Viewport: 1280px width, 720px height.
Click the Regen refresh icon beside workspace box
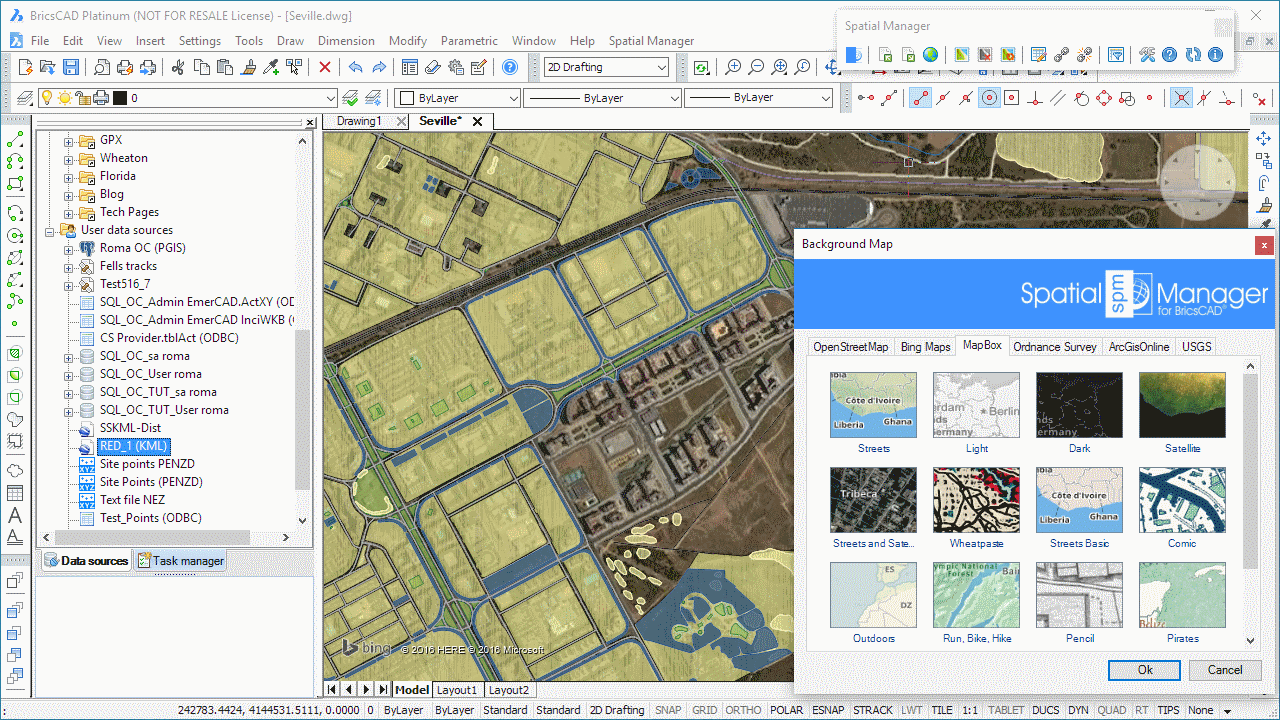pyautogui.click(x=701, y=67)
